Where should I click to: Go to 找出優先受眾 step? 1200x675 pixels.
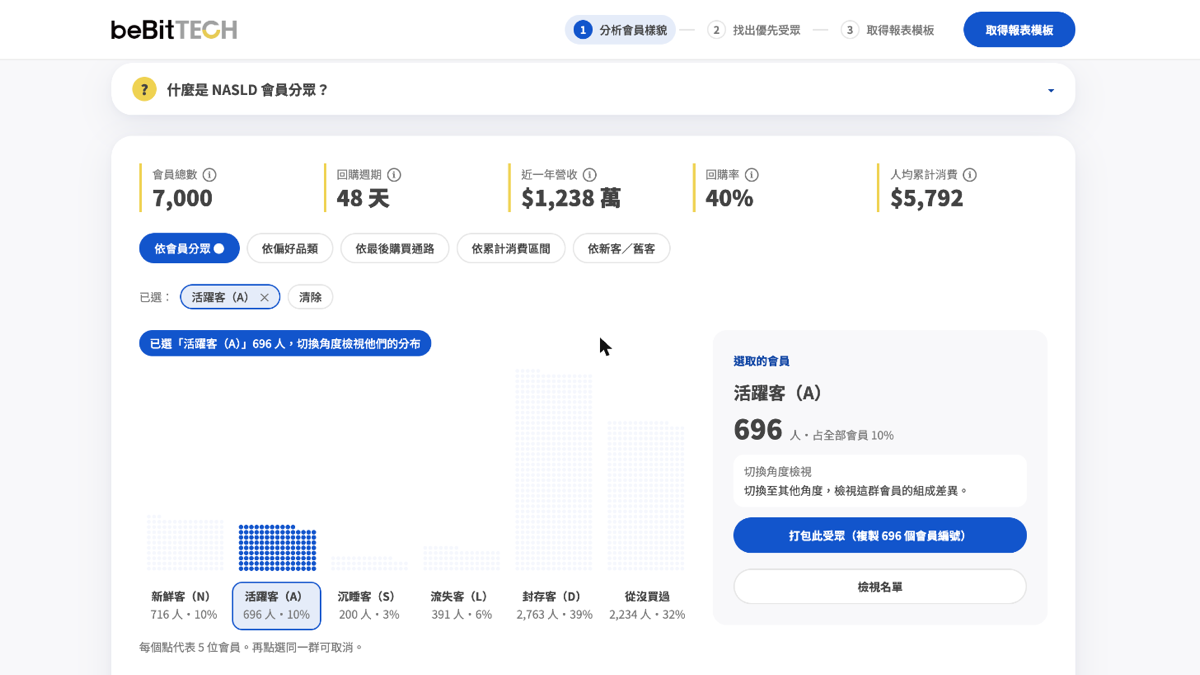755,30
